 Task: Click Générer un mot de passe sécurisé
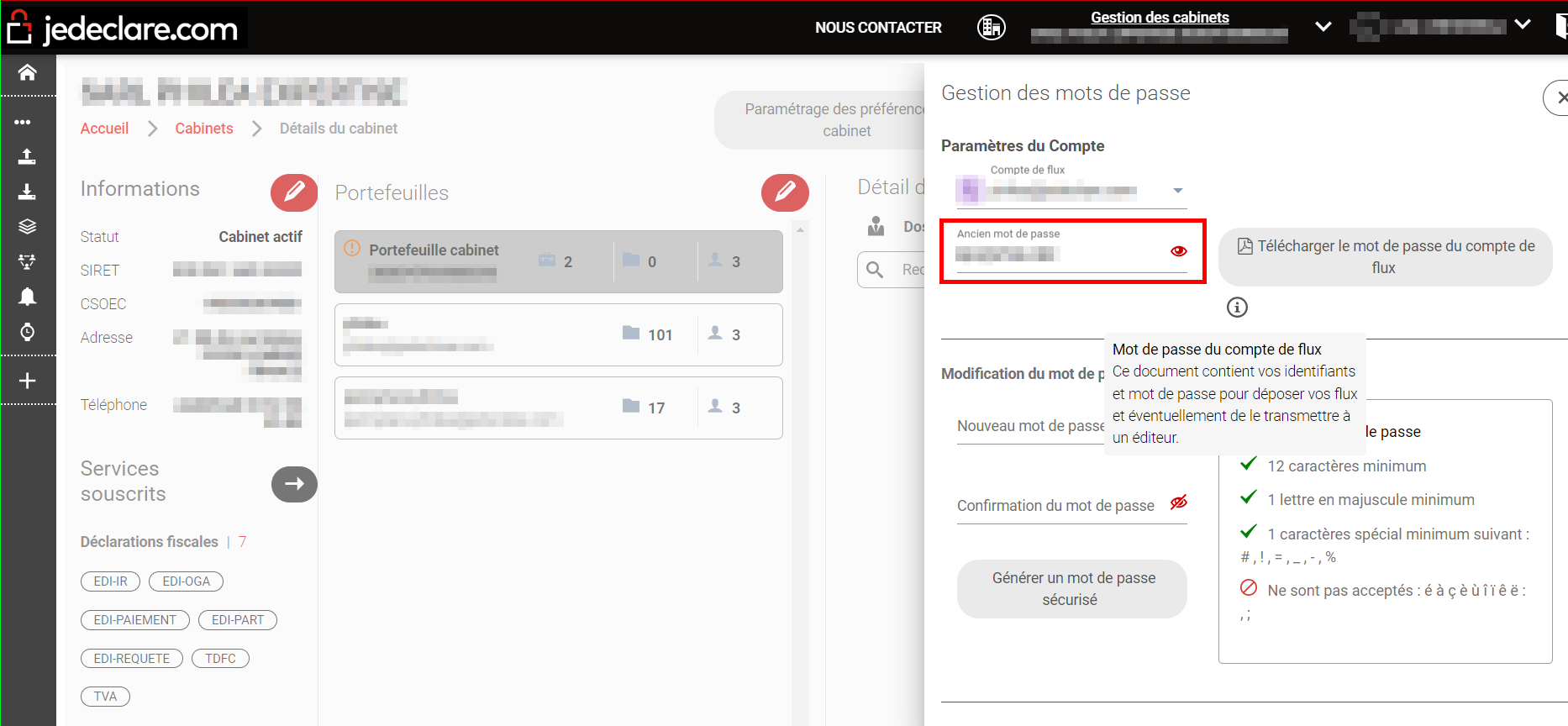1072,589
